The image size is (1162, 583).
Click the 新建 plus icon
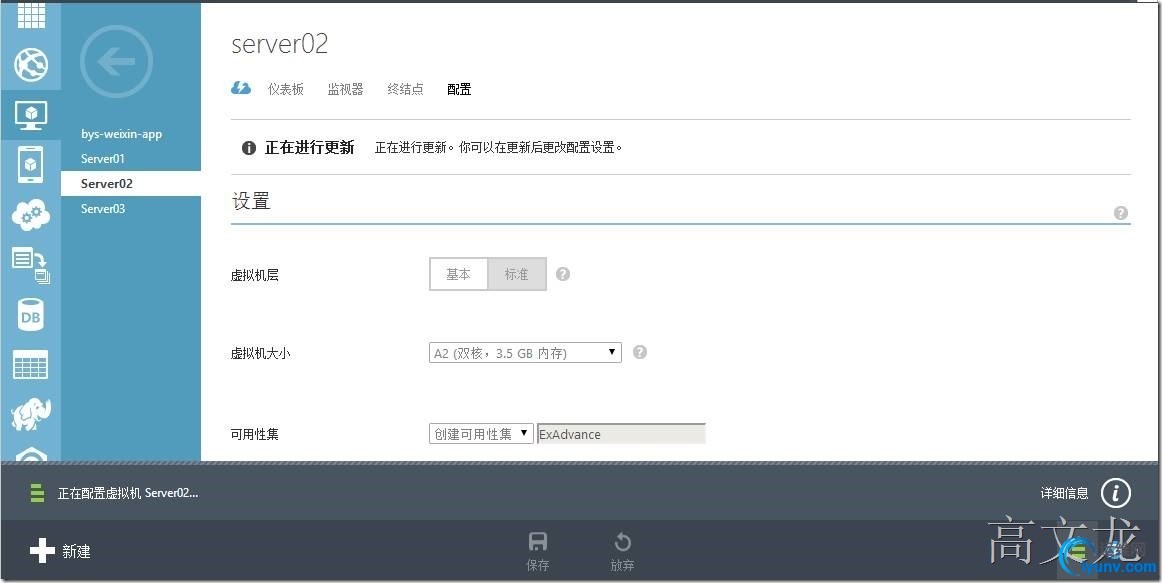(42, 550)
